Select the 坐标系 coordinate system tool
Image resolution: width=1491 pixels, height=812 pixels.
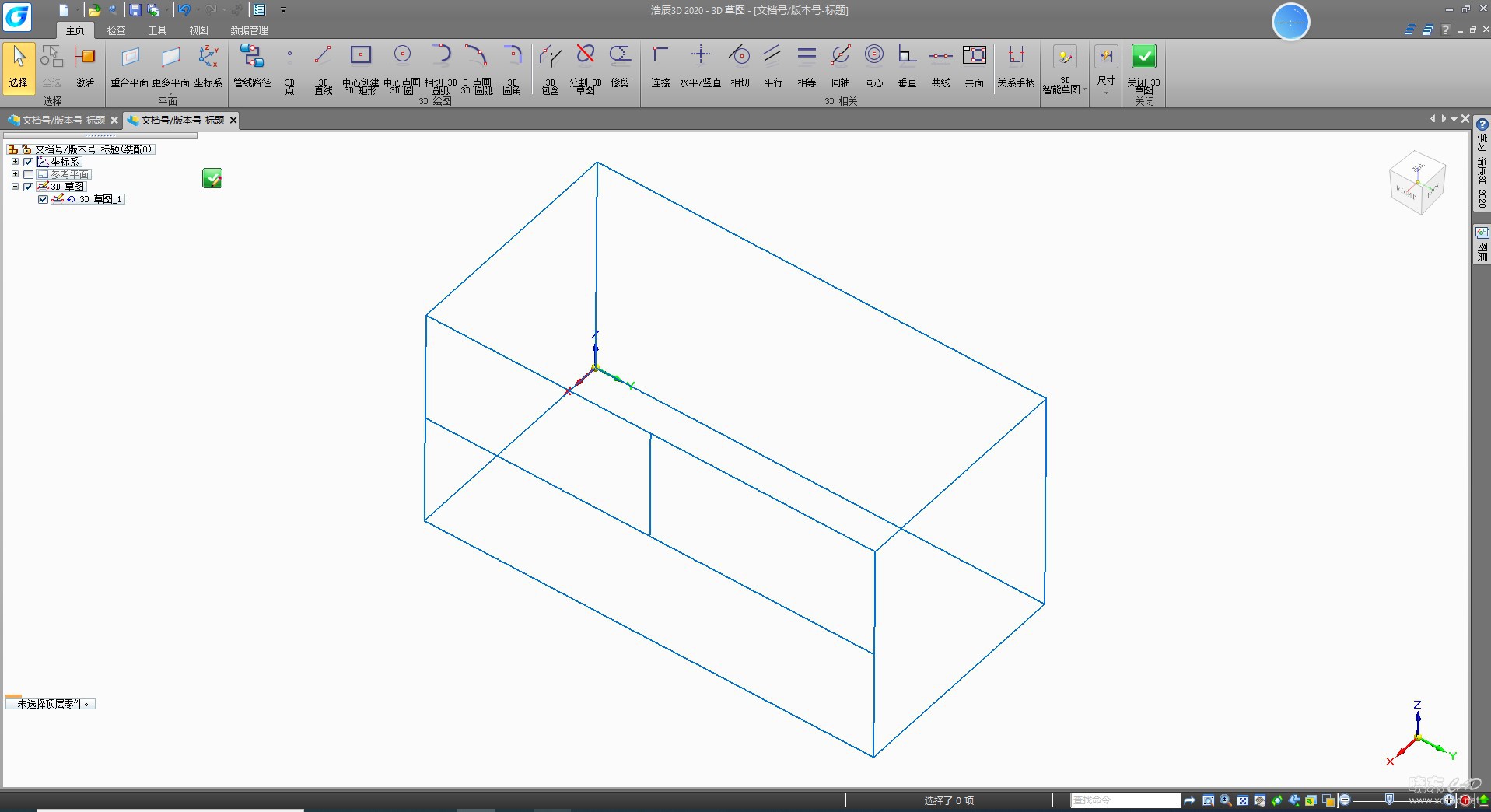pos(208,67)
